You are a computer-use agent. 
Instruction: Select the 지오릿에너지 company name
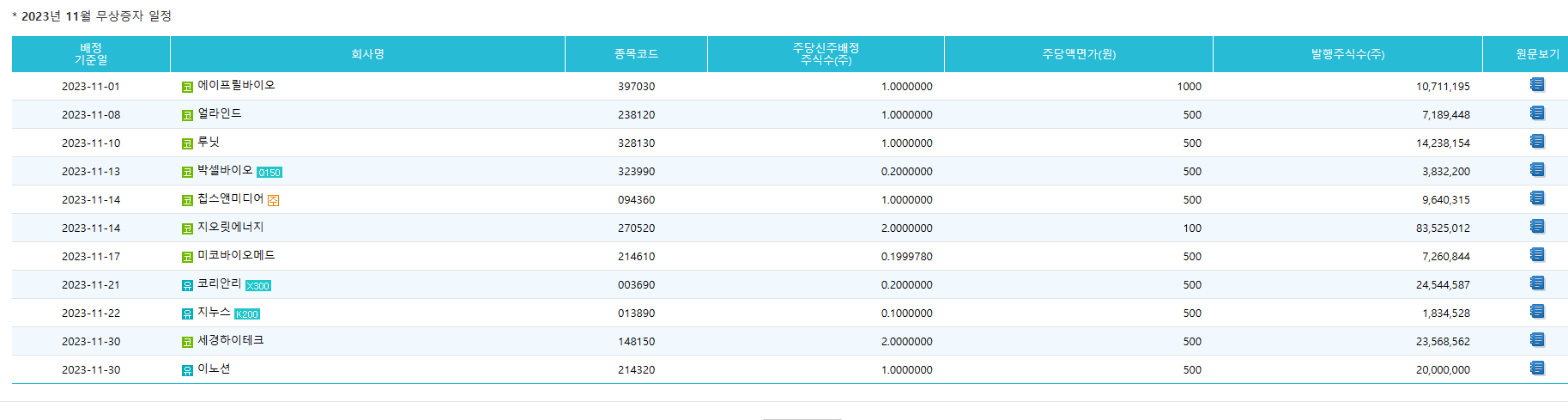(230, 227)
